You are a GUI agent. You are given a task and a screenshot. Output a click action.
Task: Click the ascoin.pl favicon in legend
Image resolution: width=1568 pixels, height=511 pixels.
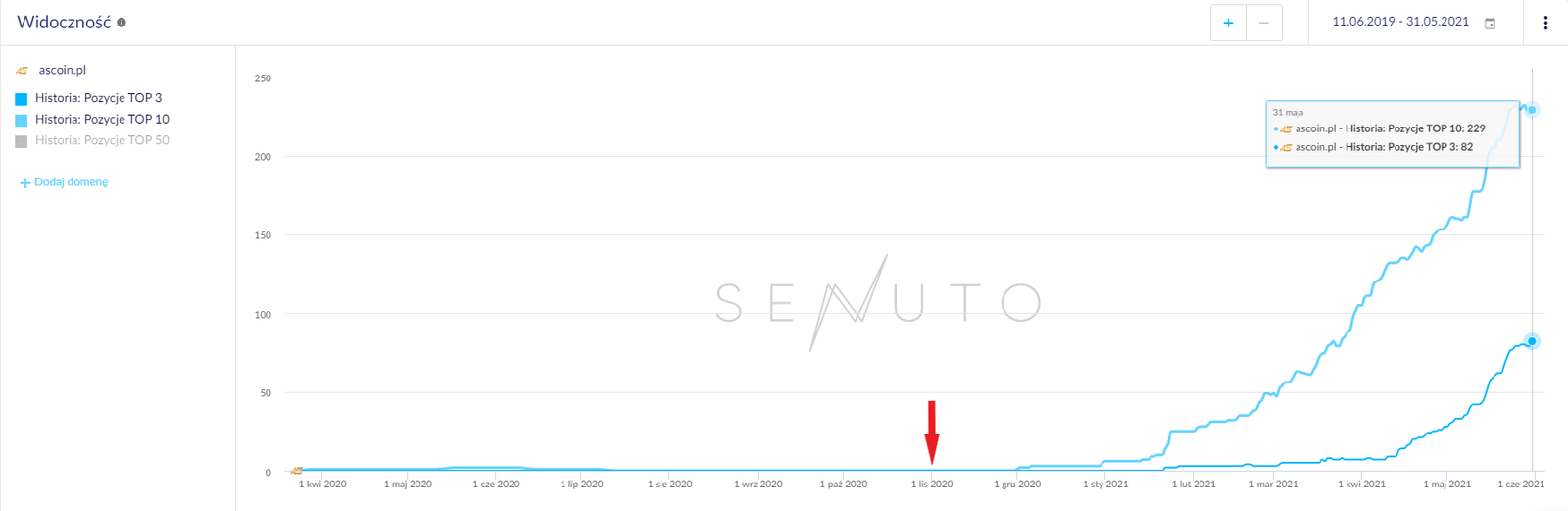(23, 71)
